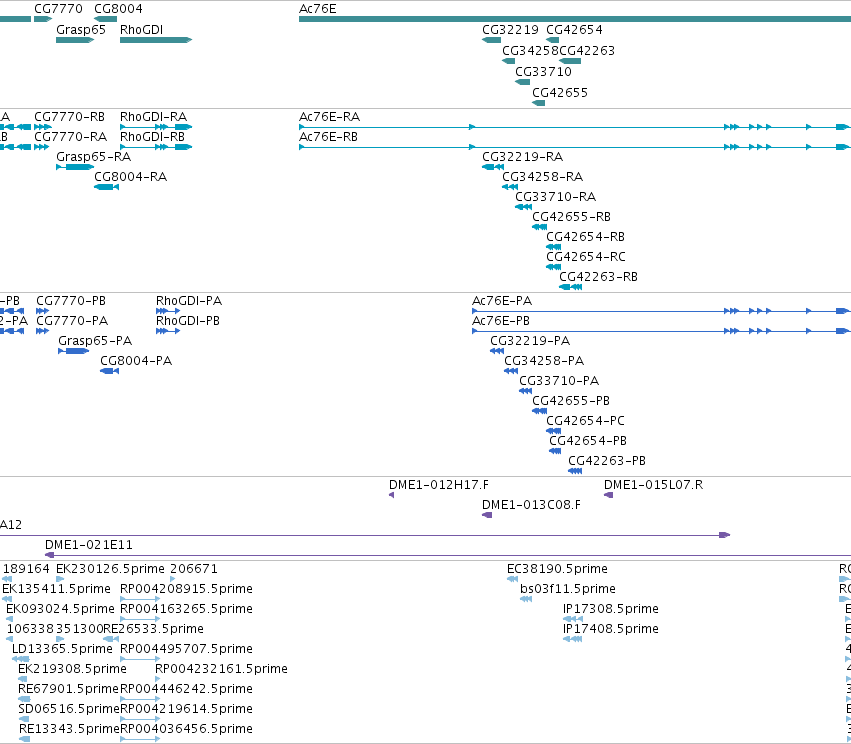Click the CG32219-PA label
Screen dimensions: 851x744
[x=530, y=340]
